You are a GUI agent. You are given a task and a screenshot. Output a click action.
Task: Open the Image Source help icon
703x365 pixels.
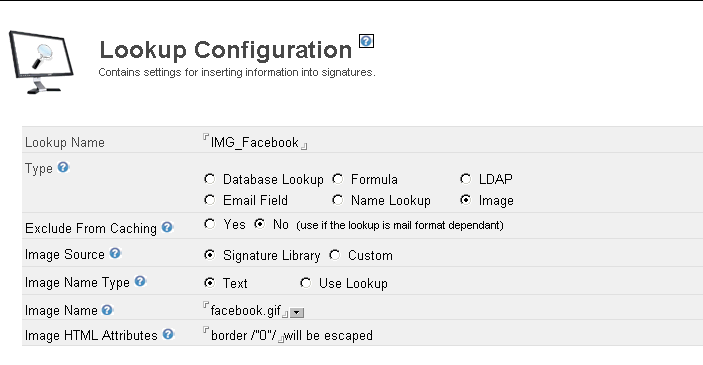coord(115,253)
